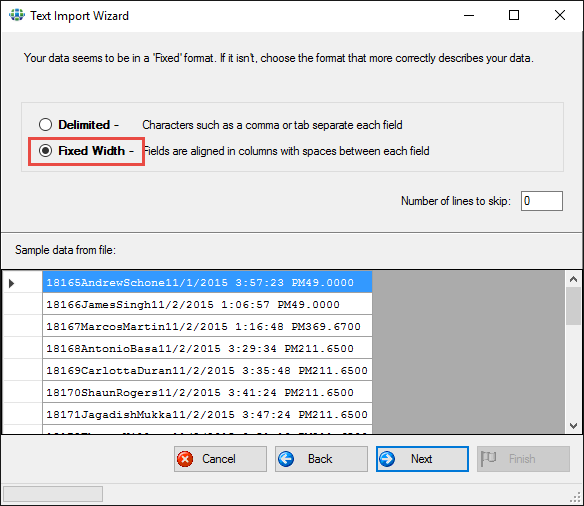Click the sample data scrollbar thumb
This screenshot has height=506, width=584.
pos(574,306)
